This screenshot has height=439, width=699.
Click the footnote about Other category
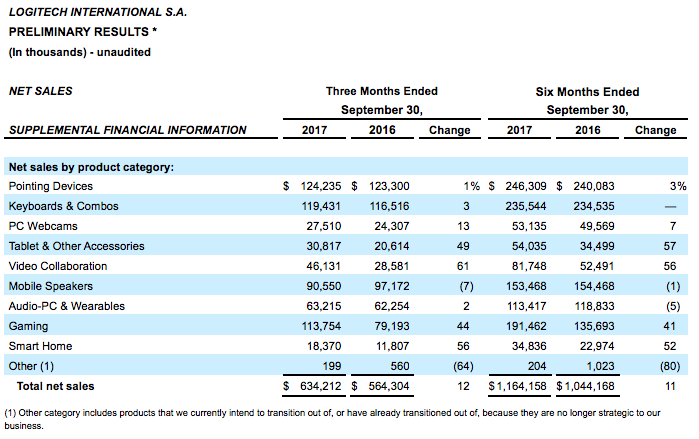[x=332, y=419]
